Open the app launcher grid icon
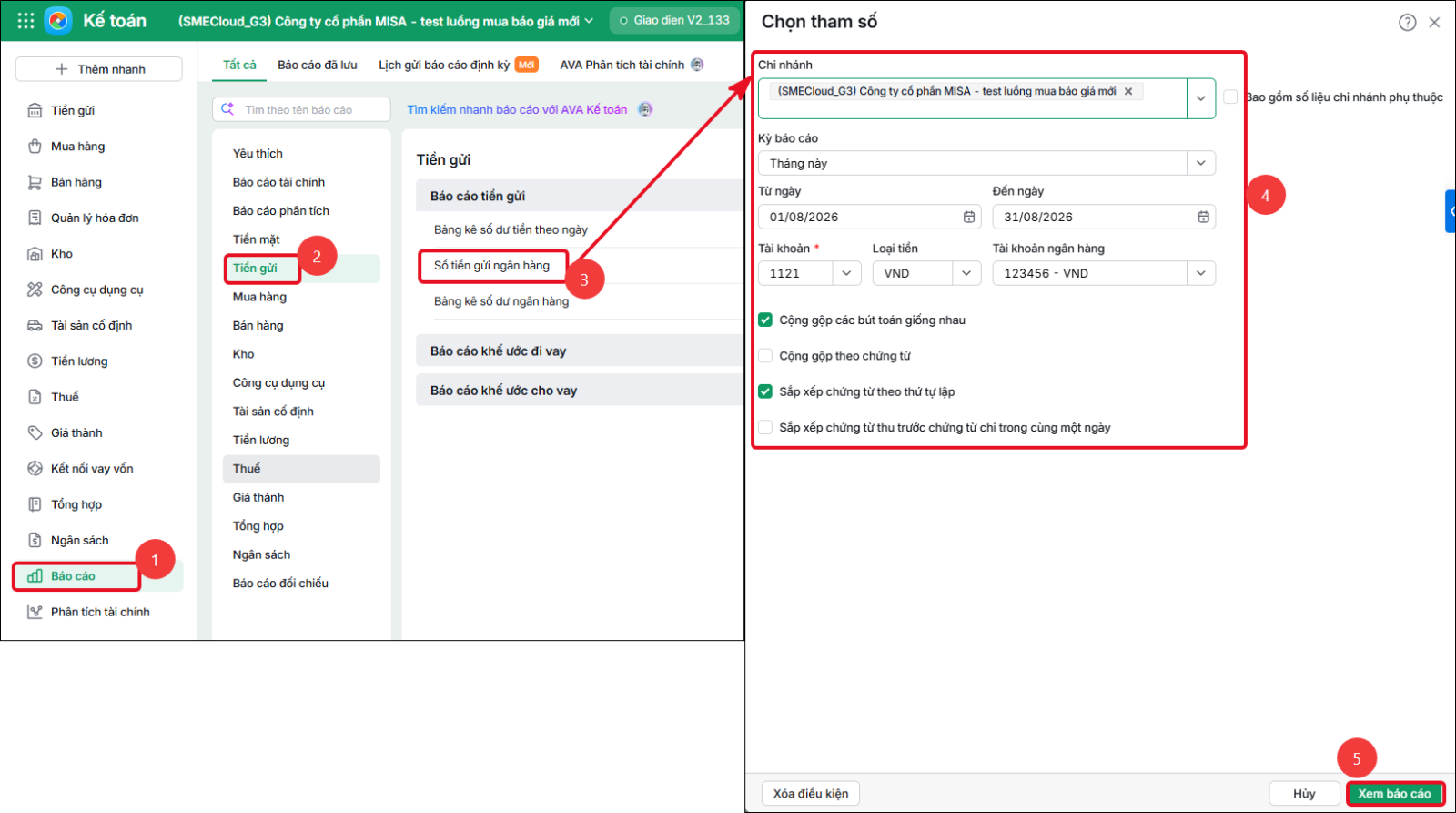1456x813 pixels. point(25,20)
